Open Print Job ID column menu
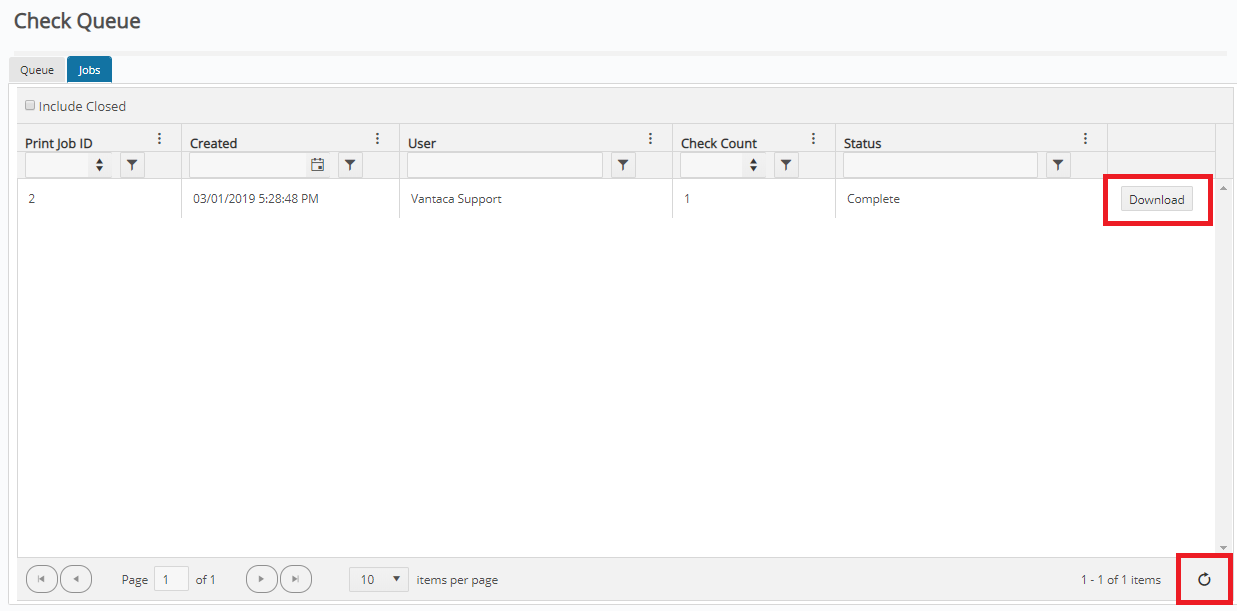 [160, 139]
